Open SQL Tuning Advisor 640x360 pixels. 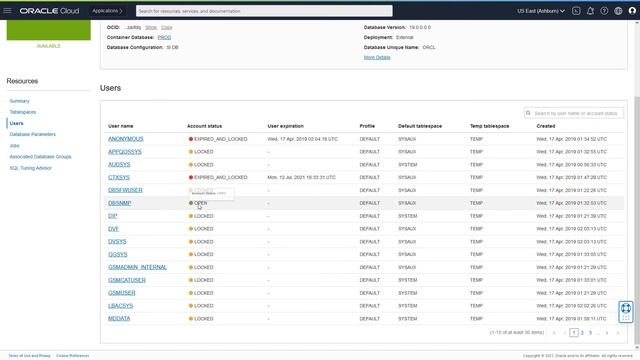(x=31, y=168)
